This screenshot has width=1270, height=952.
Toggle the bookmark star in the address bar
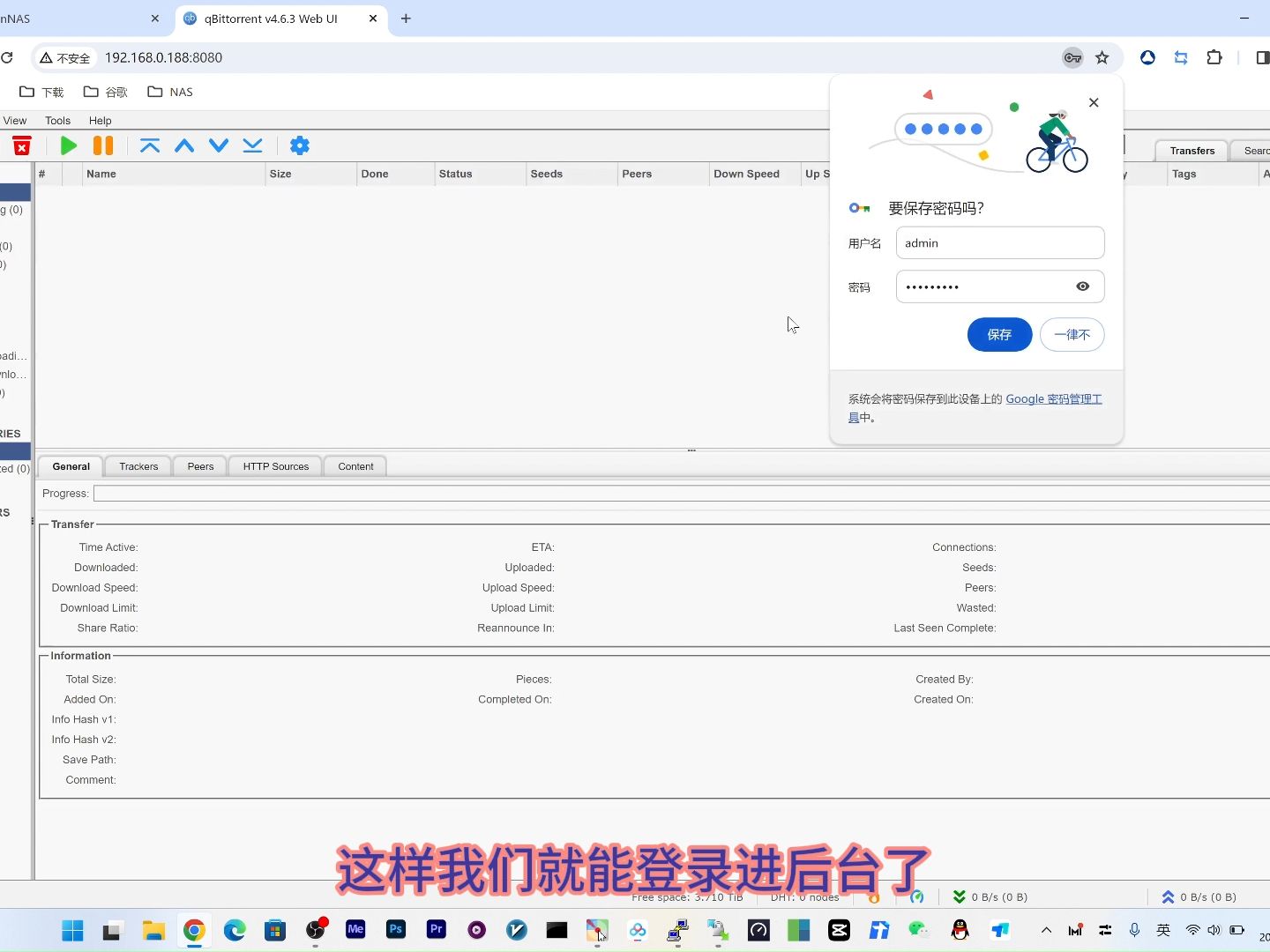1102,57
